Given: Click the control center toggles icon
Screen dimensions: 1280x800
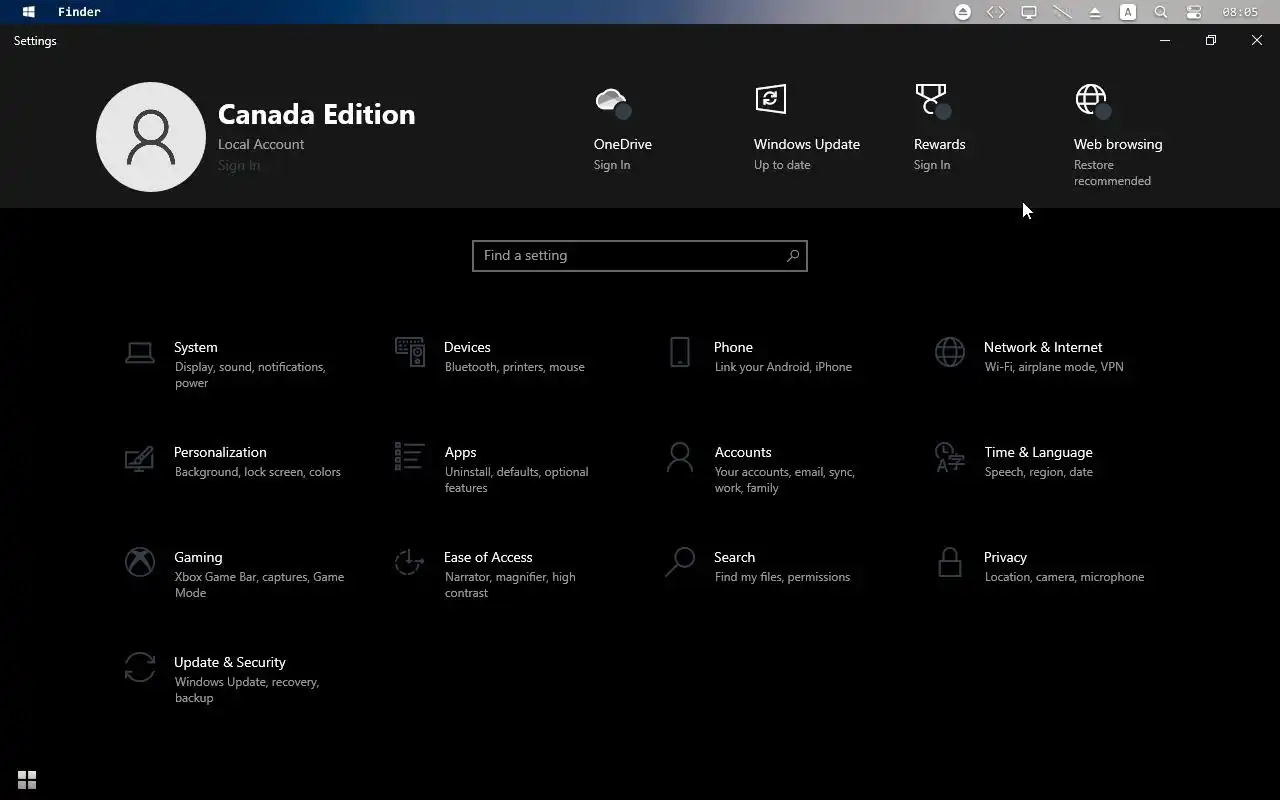Looking at the screenshot, I should click(1194, 12).
